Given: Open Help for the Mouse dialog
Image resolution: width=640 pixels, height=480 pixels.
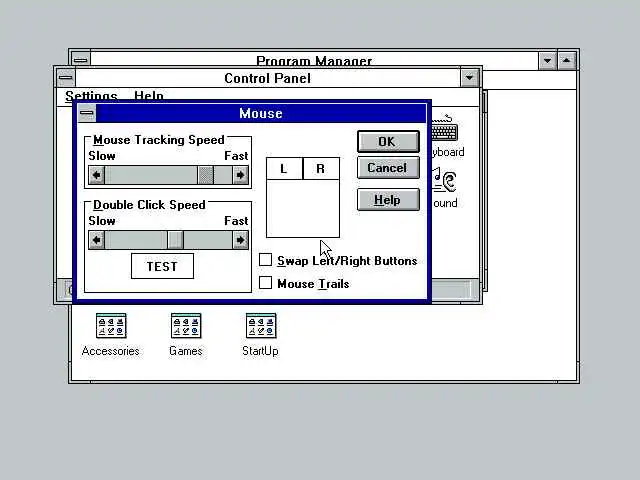Looking at the screenshot, I should tap(388, 200).
